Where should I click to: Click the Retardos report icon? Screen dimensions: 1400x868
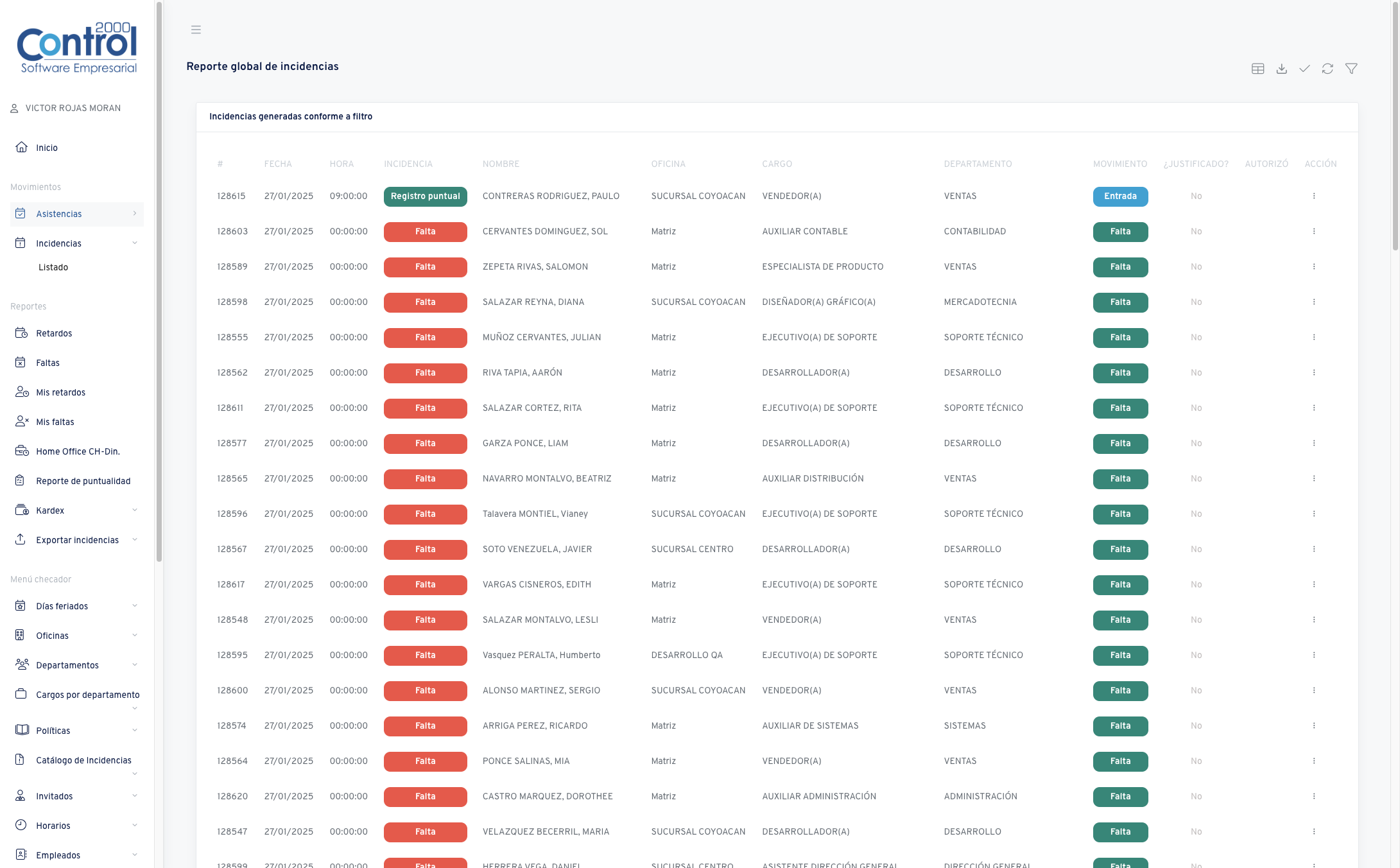[22, 333]
